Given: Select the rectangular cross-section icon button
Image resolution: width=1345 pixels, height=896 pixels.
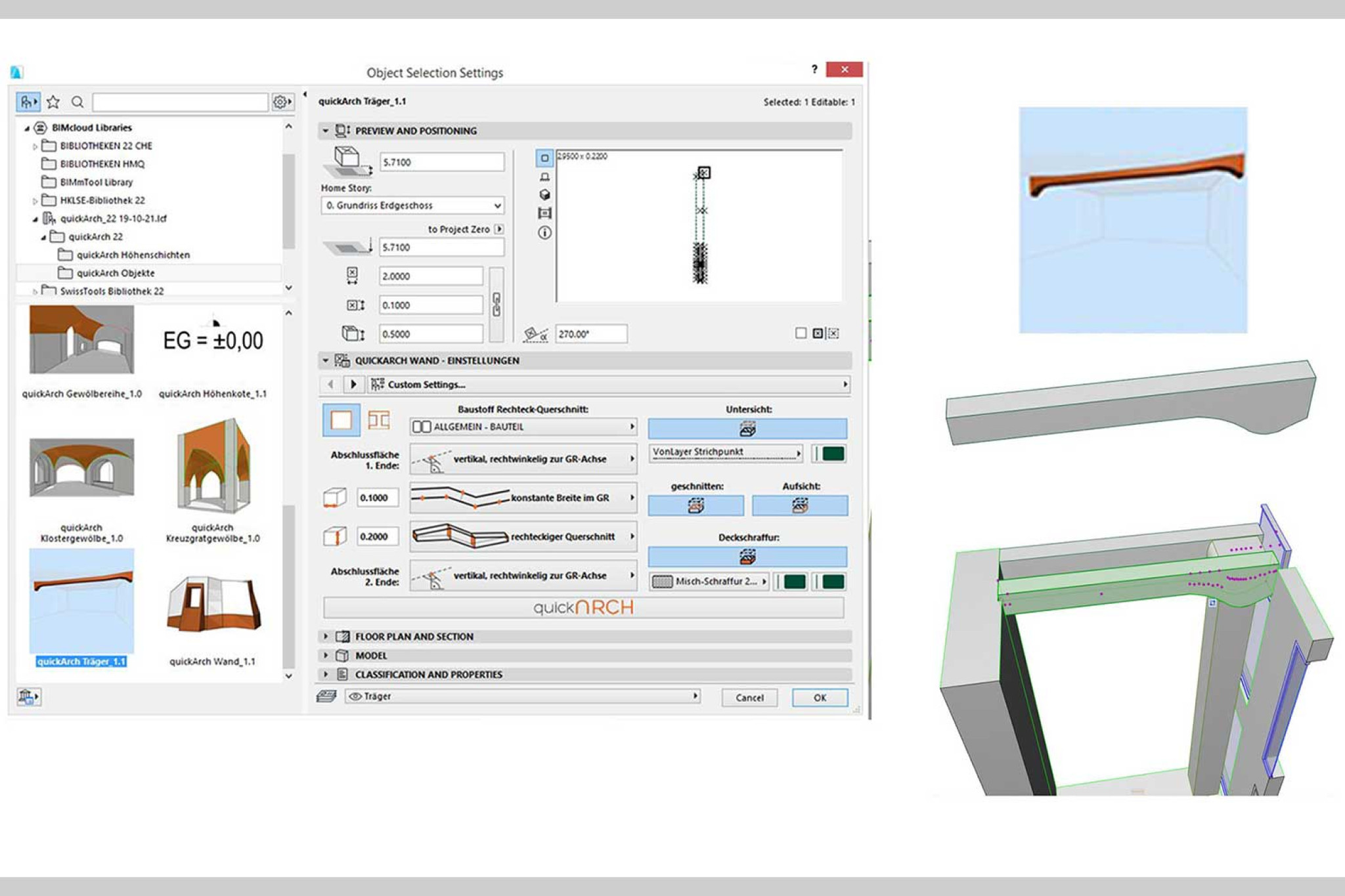Looking at the screenshot, I should point(341,420).
